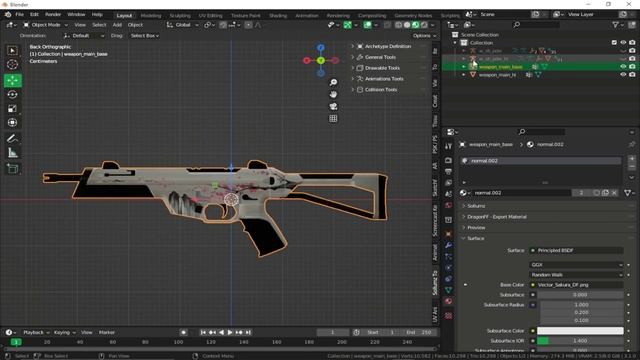Open the Options dropdown in tool settings
640x360 pixels.
[x=424, y=36]
